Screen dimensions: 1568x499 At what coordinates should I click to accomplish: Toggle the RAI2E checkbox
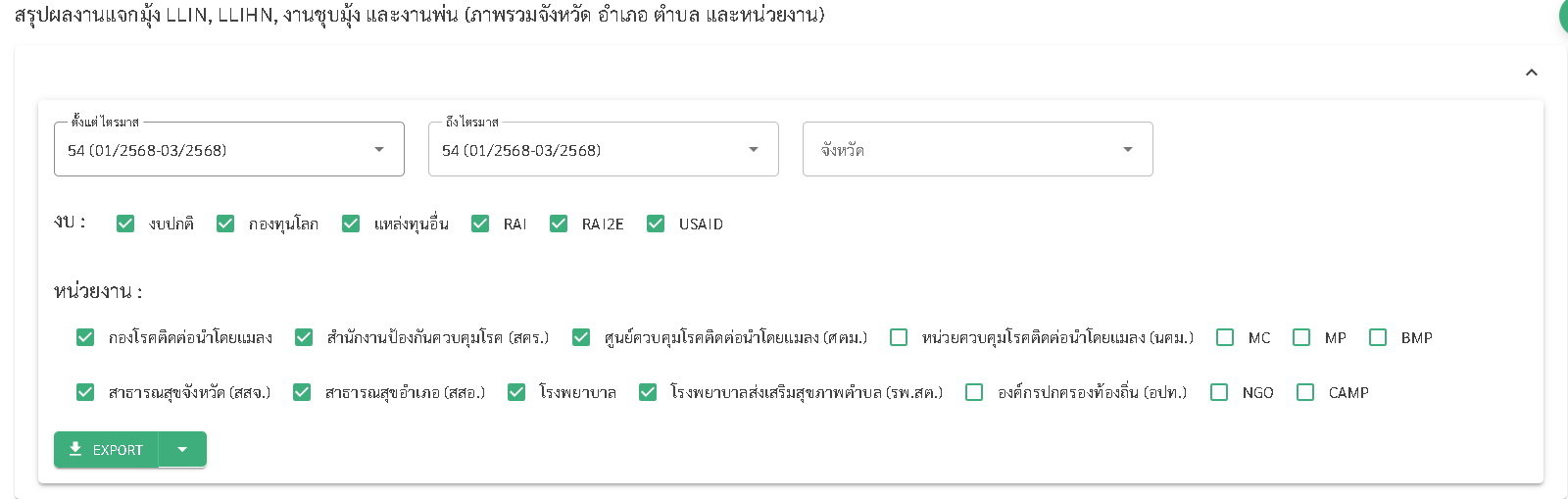click(559, 224)
